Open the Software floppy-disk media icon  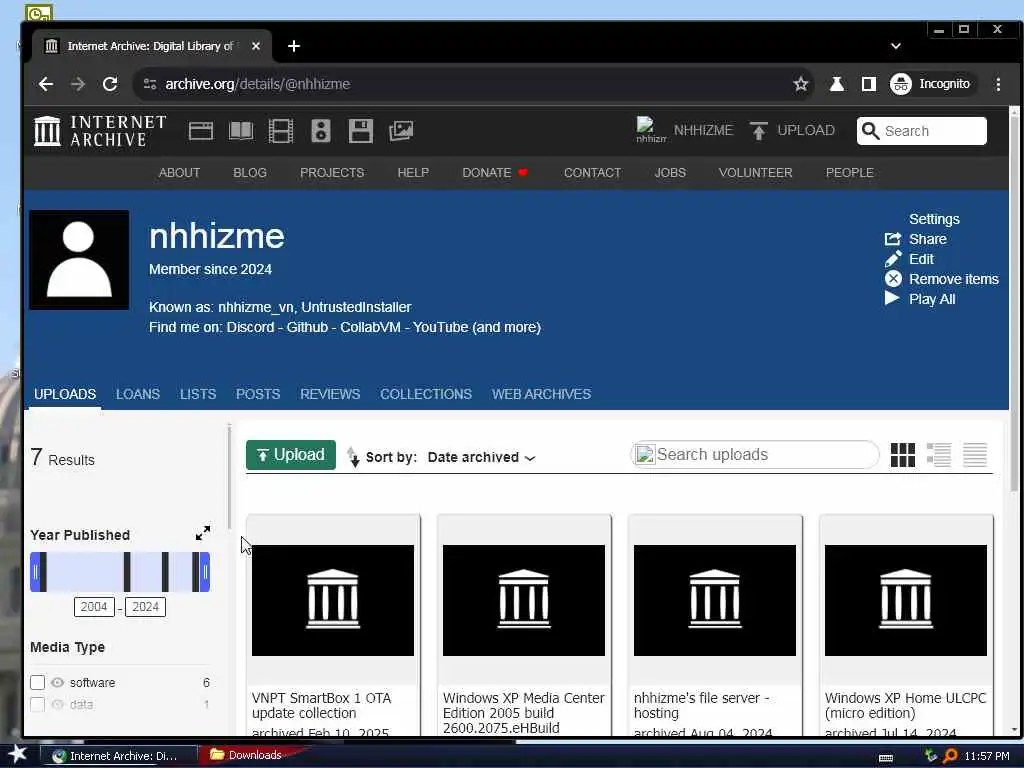click(x=360, y=131)
